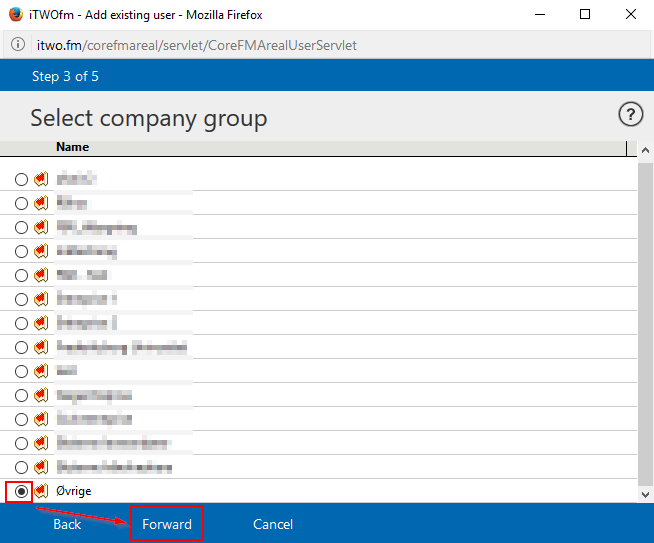Click the site information icon in address bar

[18, 45]
